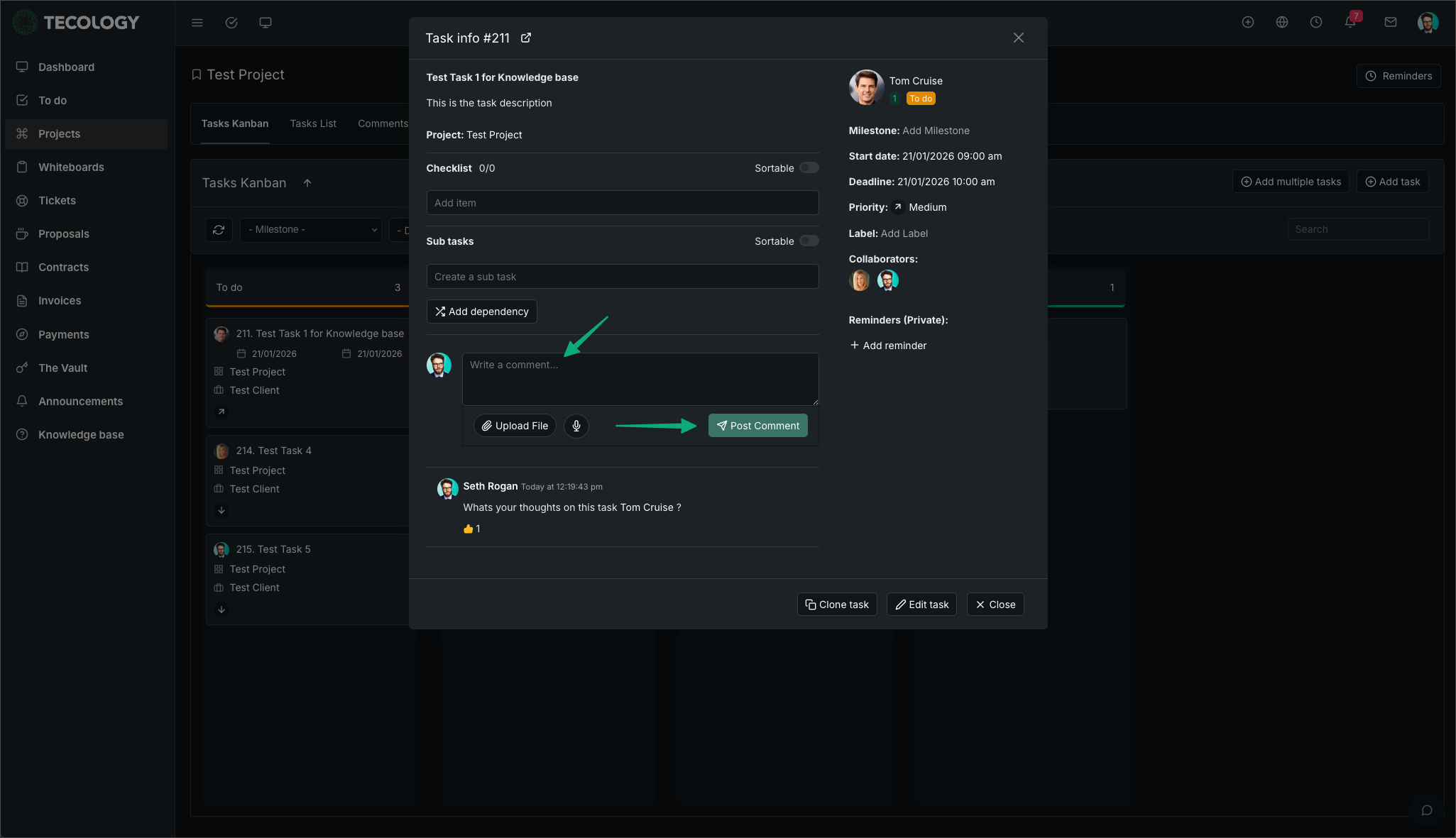
Task: Open task in new window icon
Action: (526, 38)
